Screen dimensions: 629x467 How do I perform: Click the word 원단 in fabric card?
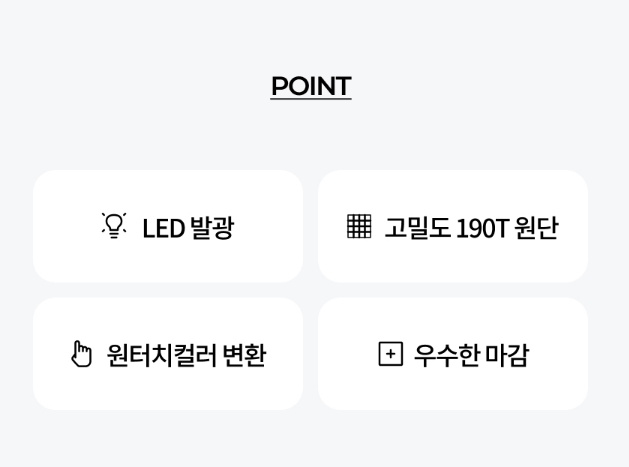pos(537,228)
